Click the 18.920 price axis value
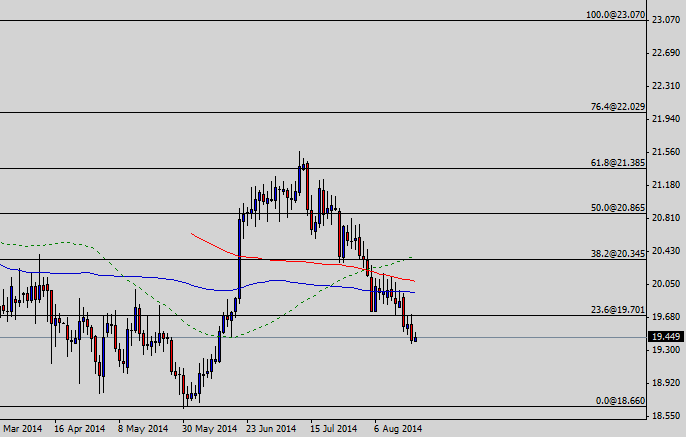Image resolution: width=686 pixels, height=437 pixels. click(x=664, y=383)
